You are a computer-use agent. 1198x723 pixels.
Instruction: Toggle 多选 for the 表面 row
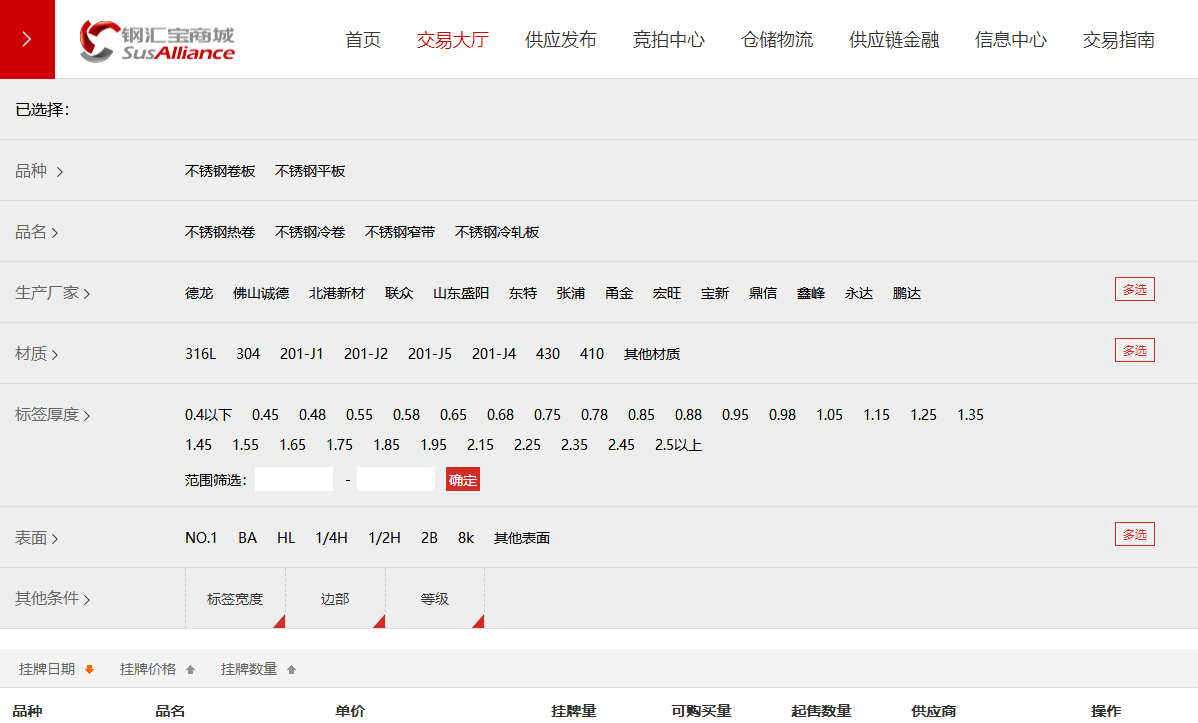(x=1134, y=535)
